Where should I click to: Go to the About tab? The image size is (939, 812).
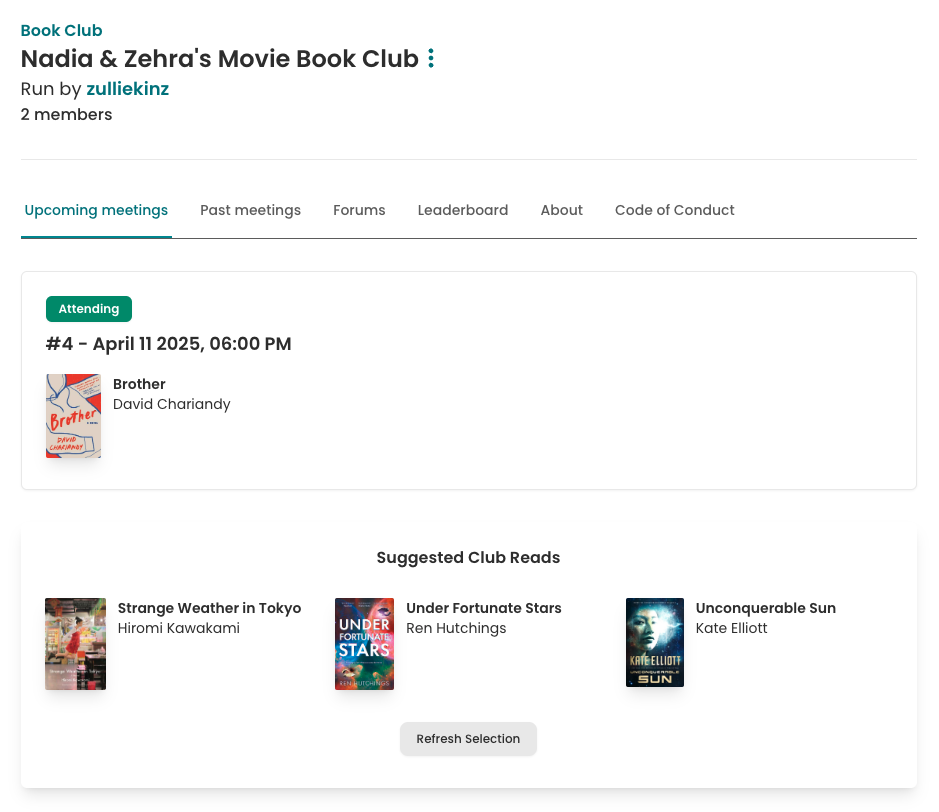click(561, 210)
